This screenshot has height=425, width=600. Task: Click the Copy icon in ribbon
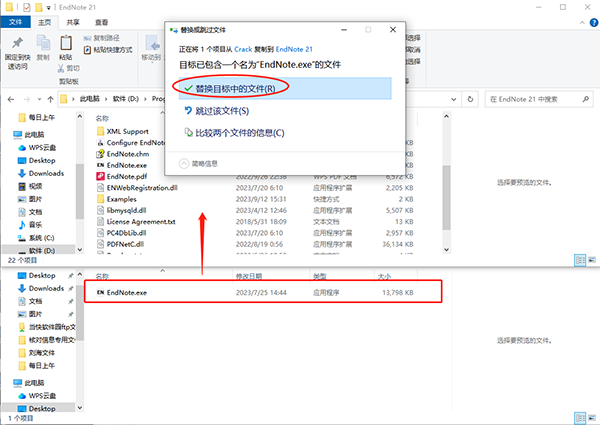(x=43, y=43)
